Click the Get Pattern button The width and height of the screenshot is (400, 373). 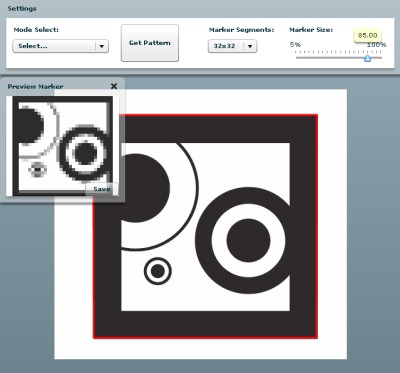[x=150, y=43]
